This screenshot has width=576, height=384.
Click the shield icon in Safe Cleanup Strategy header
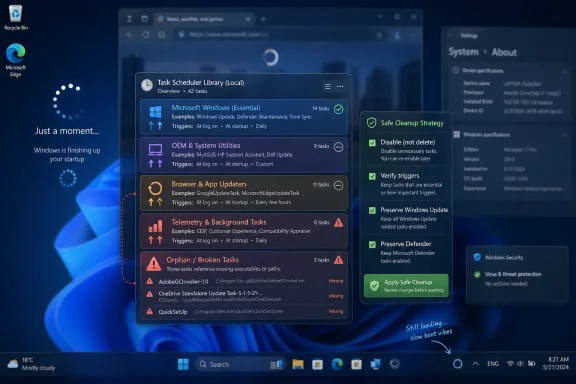tap(371, 123)
